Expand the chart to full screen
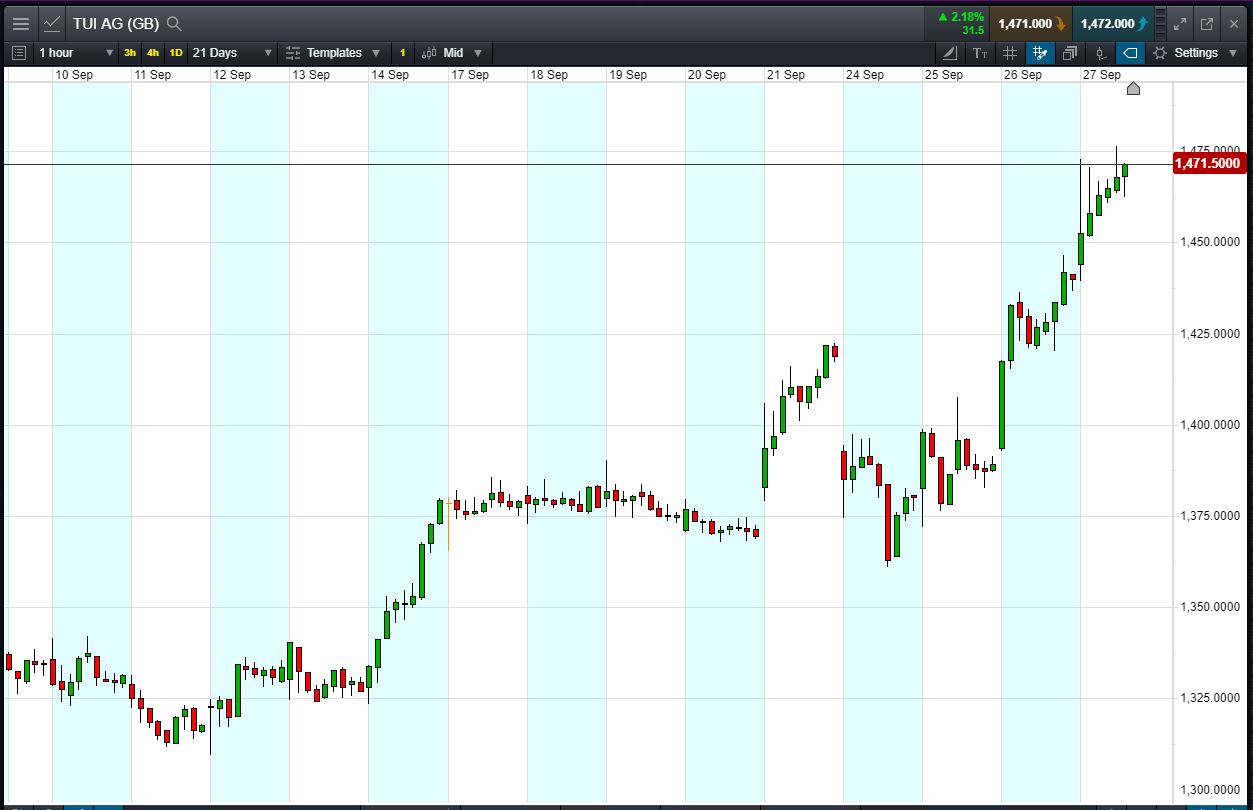Viewport: 1253px width, 810px height. tap(1180, 23)
